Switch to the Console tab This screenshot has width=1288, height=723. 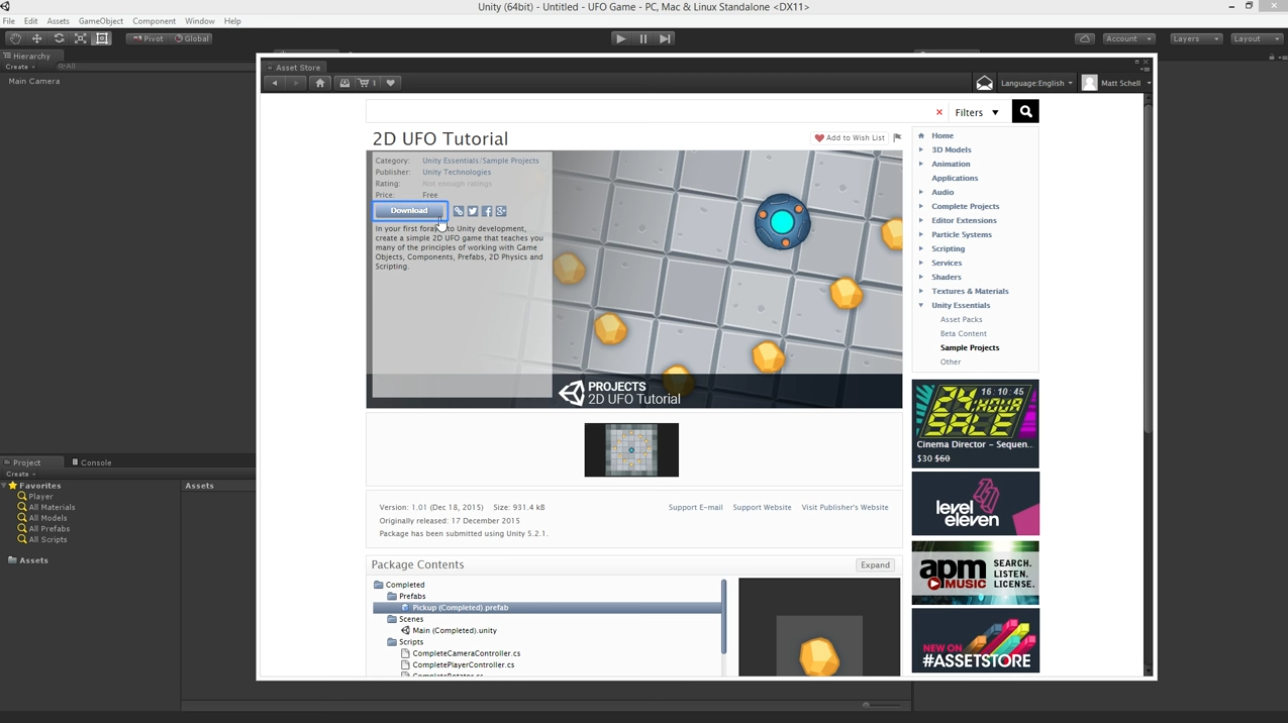[92, 463]
